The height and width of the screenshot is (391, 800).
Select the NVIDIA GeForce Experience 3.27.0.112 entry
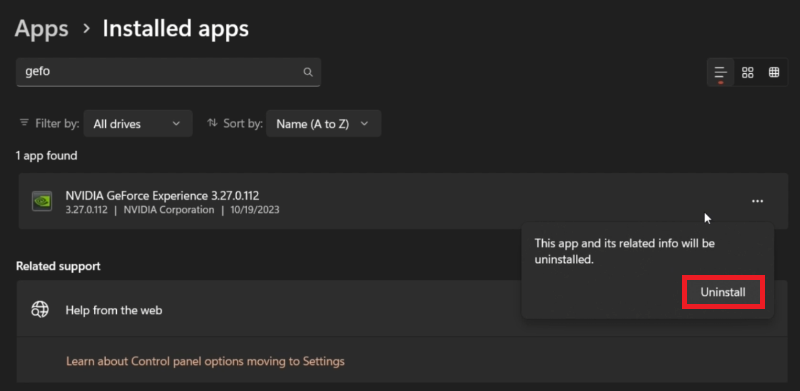[403, 201]
